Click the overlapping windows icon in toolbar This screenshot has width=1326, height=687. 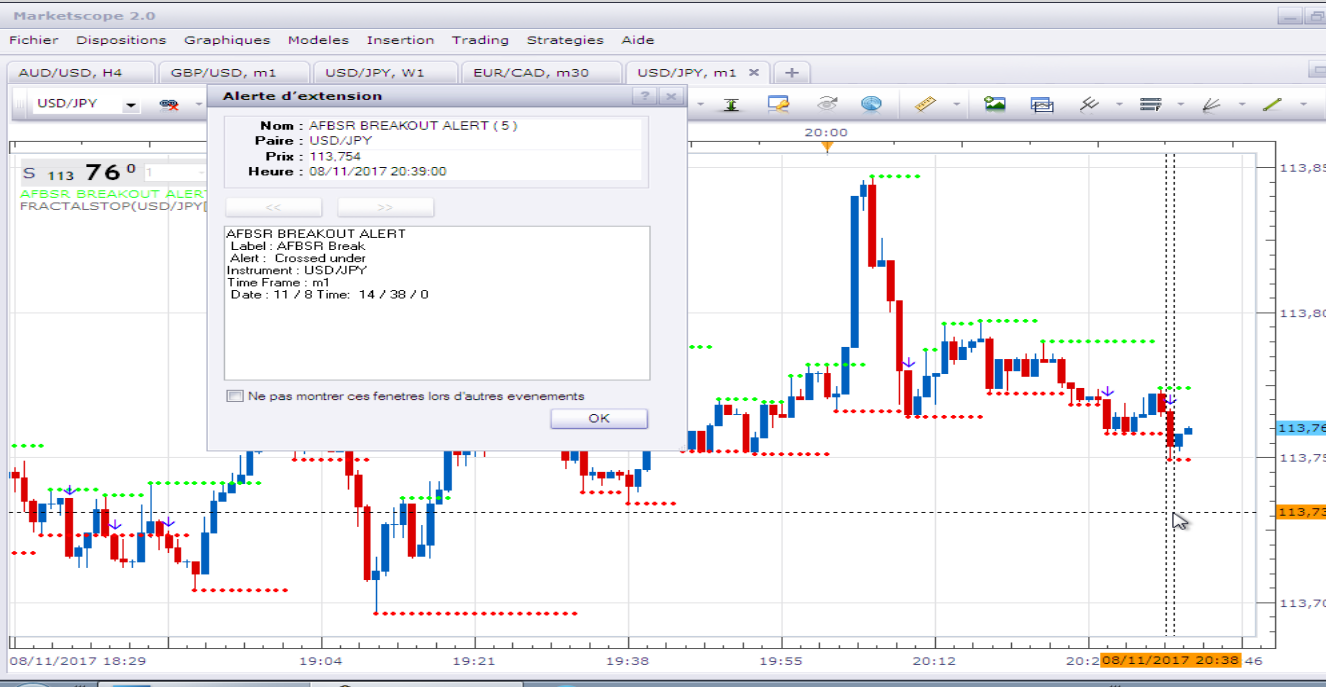(1042, 103)
